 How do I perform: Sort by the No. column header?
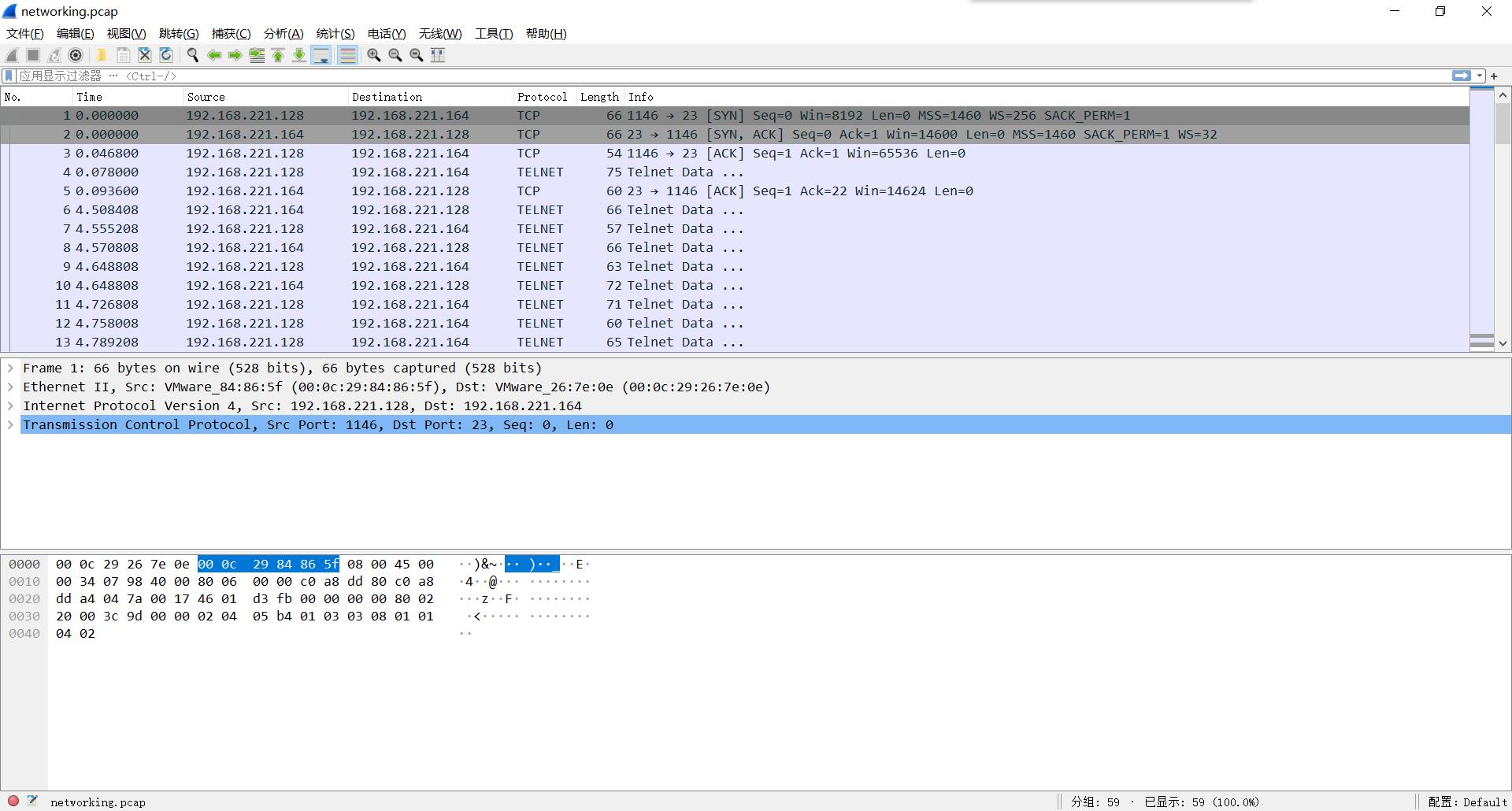coord(36,97)
